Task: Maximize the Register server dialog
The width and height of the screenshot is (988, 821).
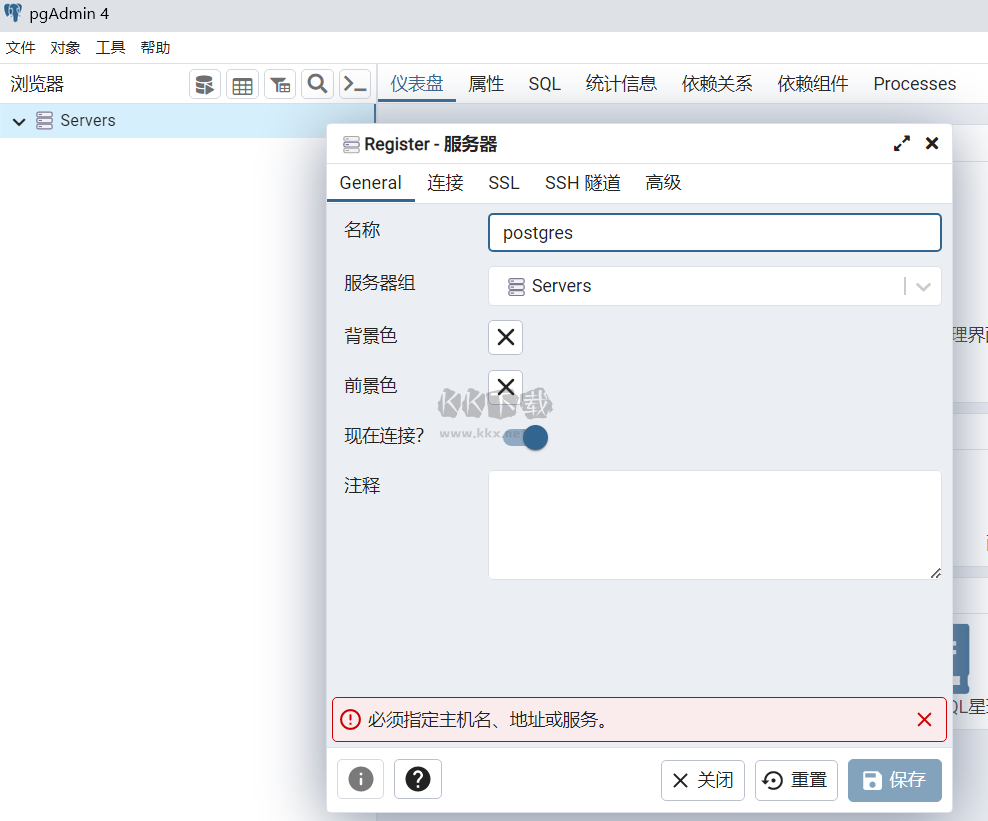Action: (902, 144)
